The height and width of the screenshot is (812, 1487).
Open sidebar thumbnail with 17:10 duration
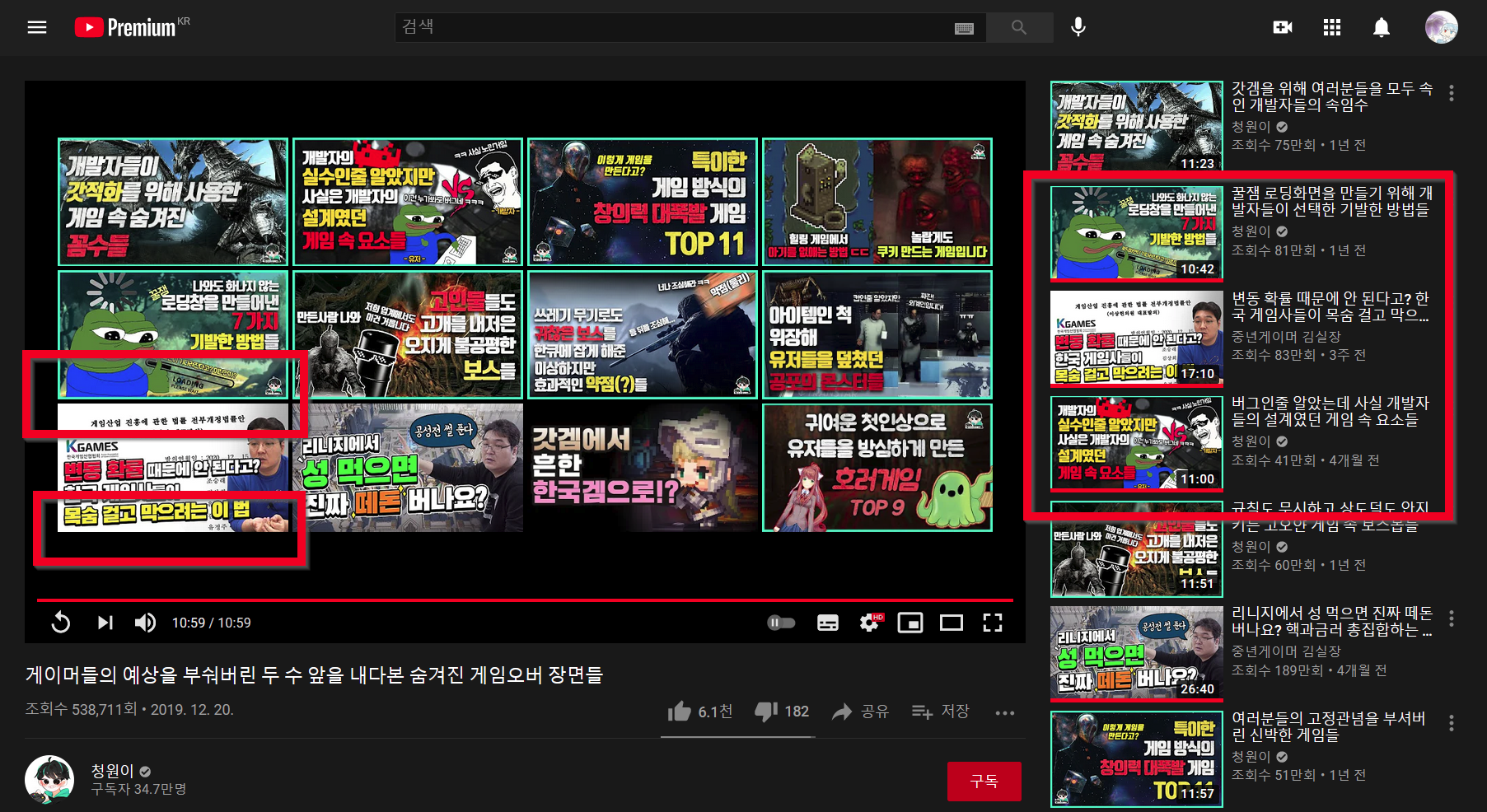[x=1136, y=338]
